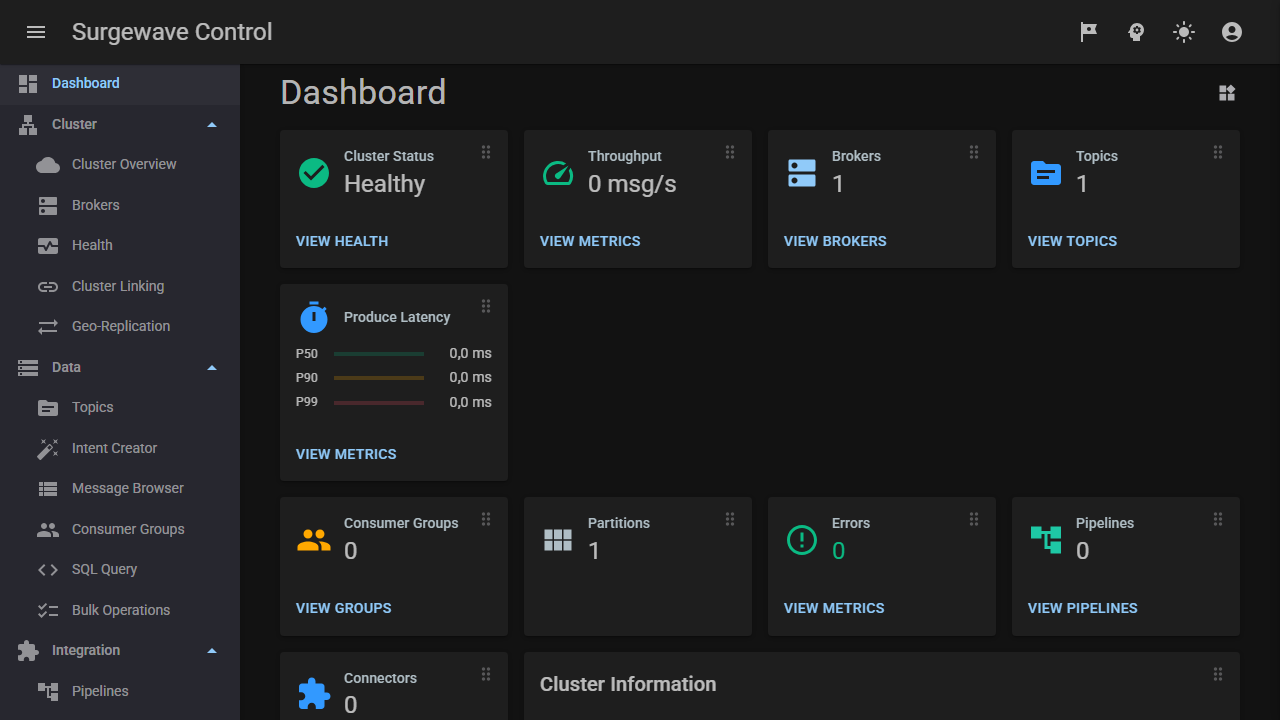Image resolution: width=1280 pixels, height=720 pixels.
Task: Click Topics card drag handle
Action: [1218, 152]
